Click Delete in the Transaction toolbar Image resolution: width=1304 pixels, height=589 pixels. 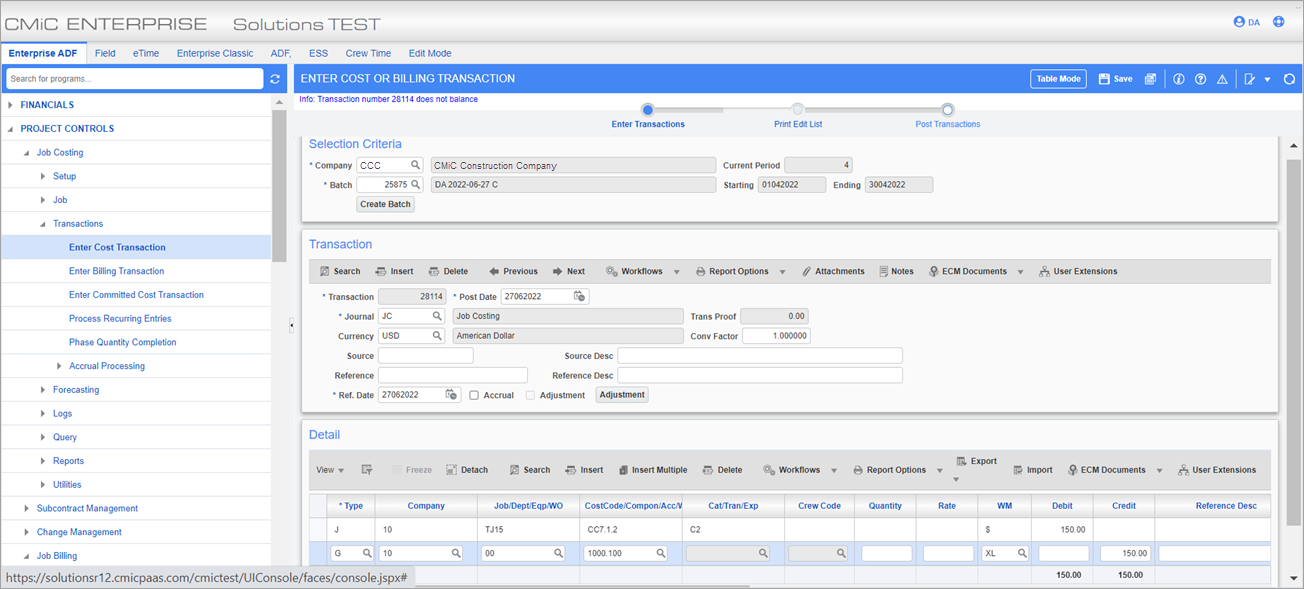448,271
